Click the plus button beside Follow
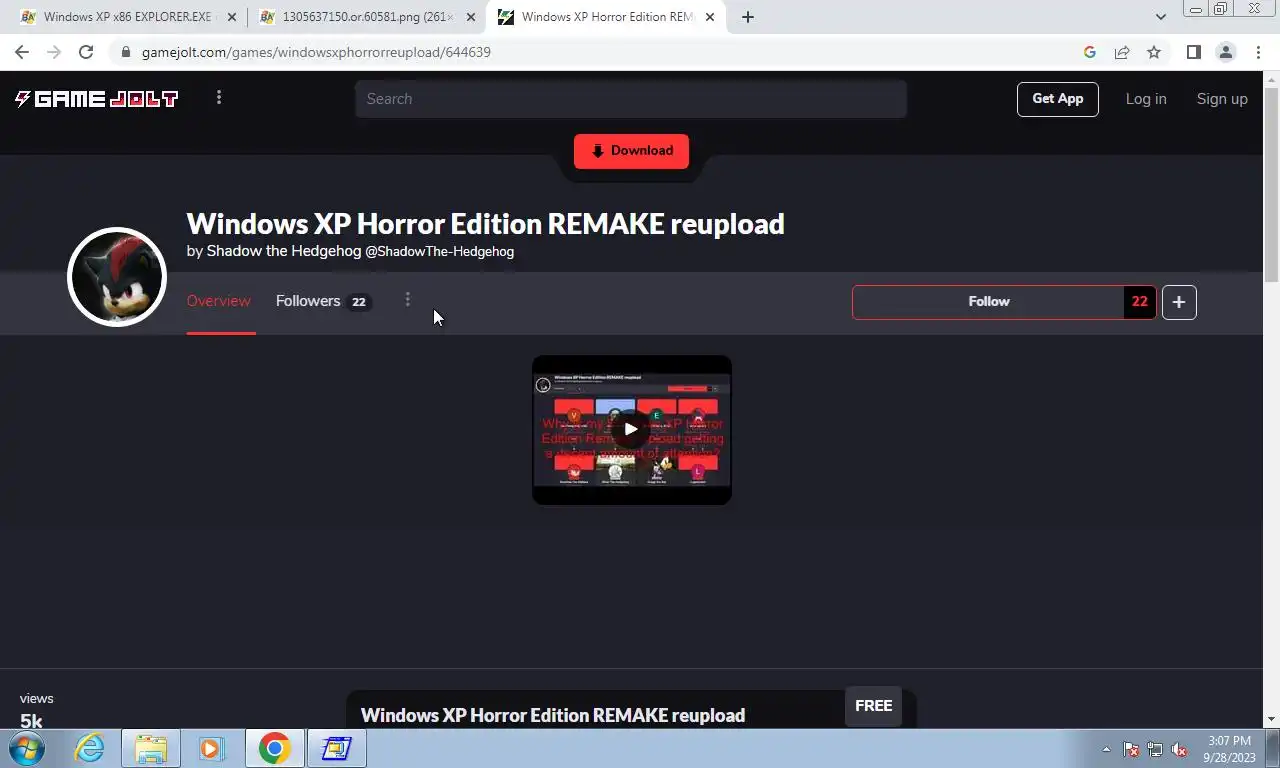The width and height of the screenshot is (1280, 768). [1179, 302]
